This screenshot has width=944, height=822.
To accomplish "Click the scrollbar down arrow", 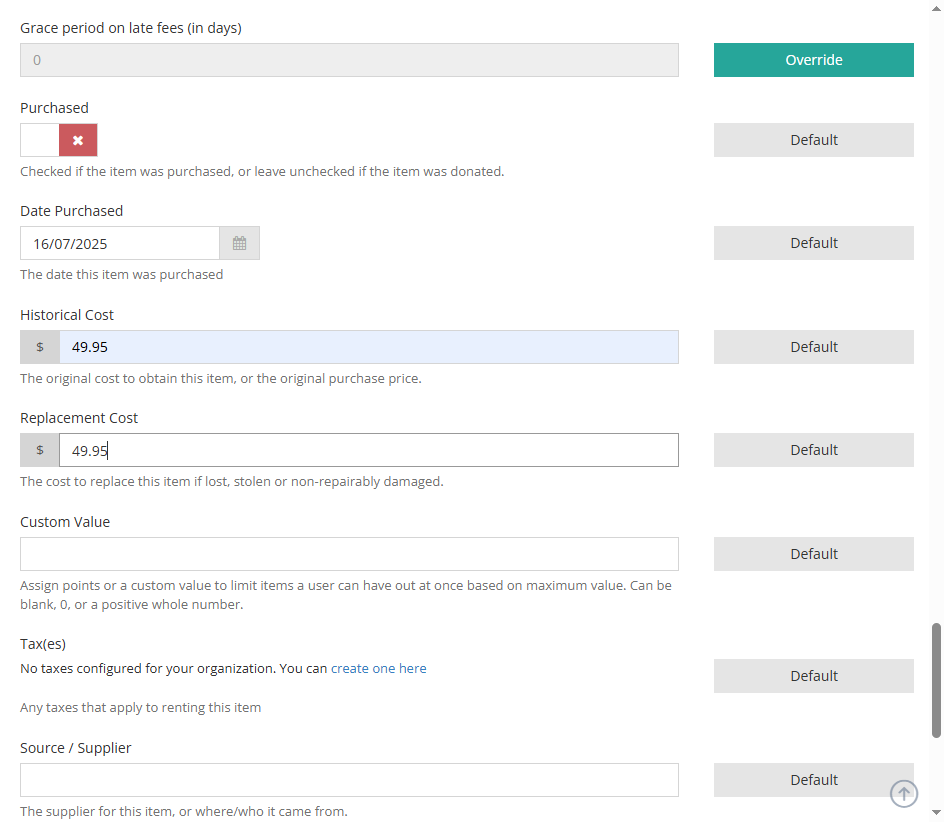I will point(936,814).
